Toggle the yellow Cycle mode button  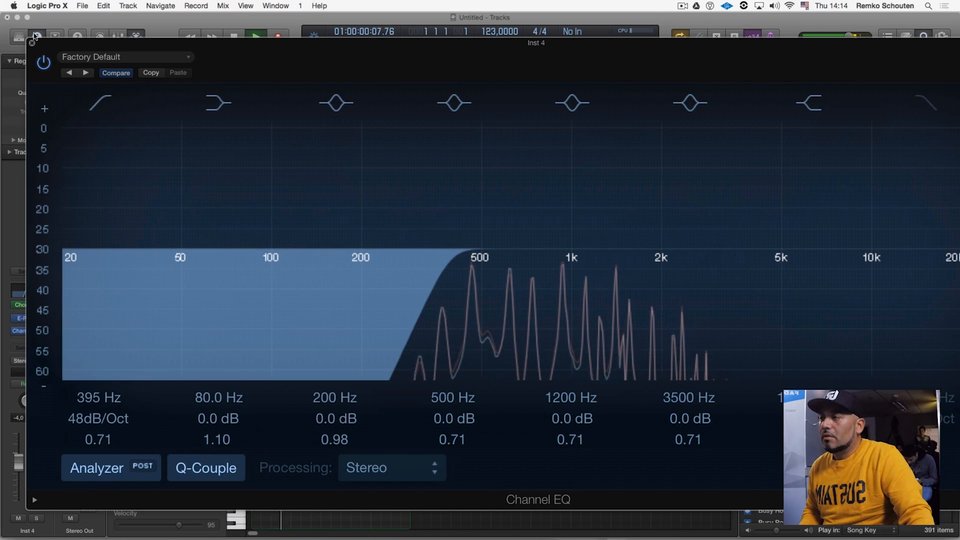tap(680, 36)
